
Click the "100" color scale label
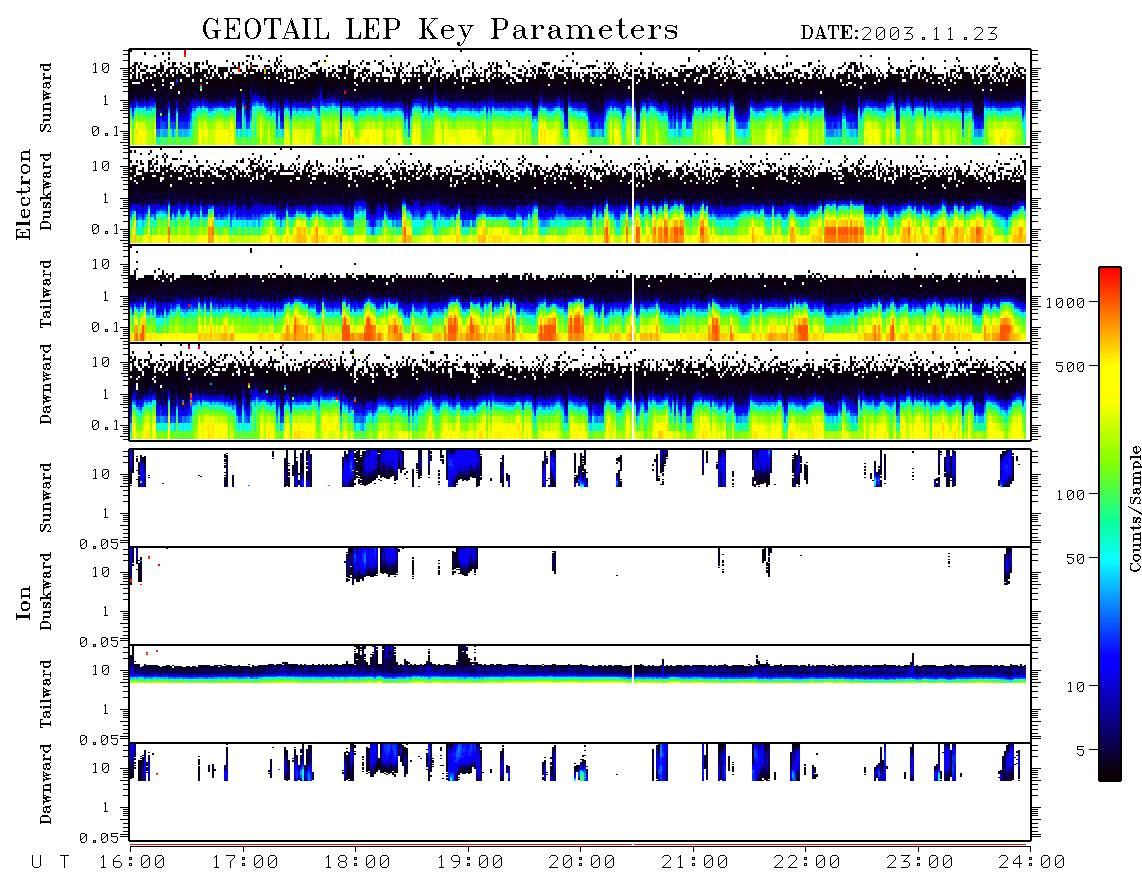[1071, 495]
